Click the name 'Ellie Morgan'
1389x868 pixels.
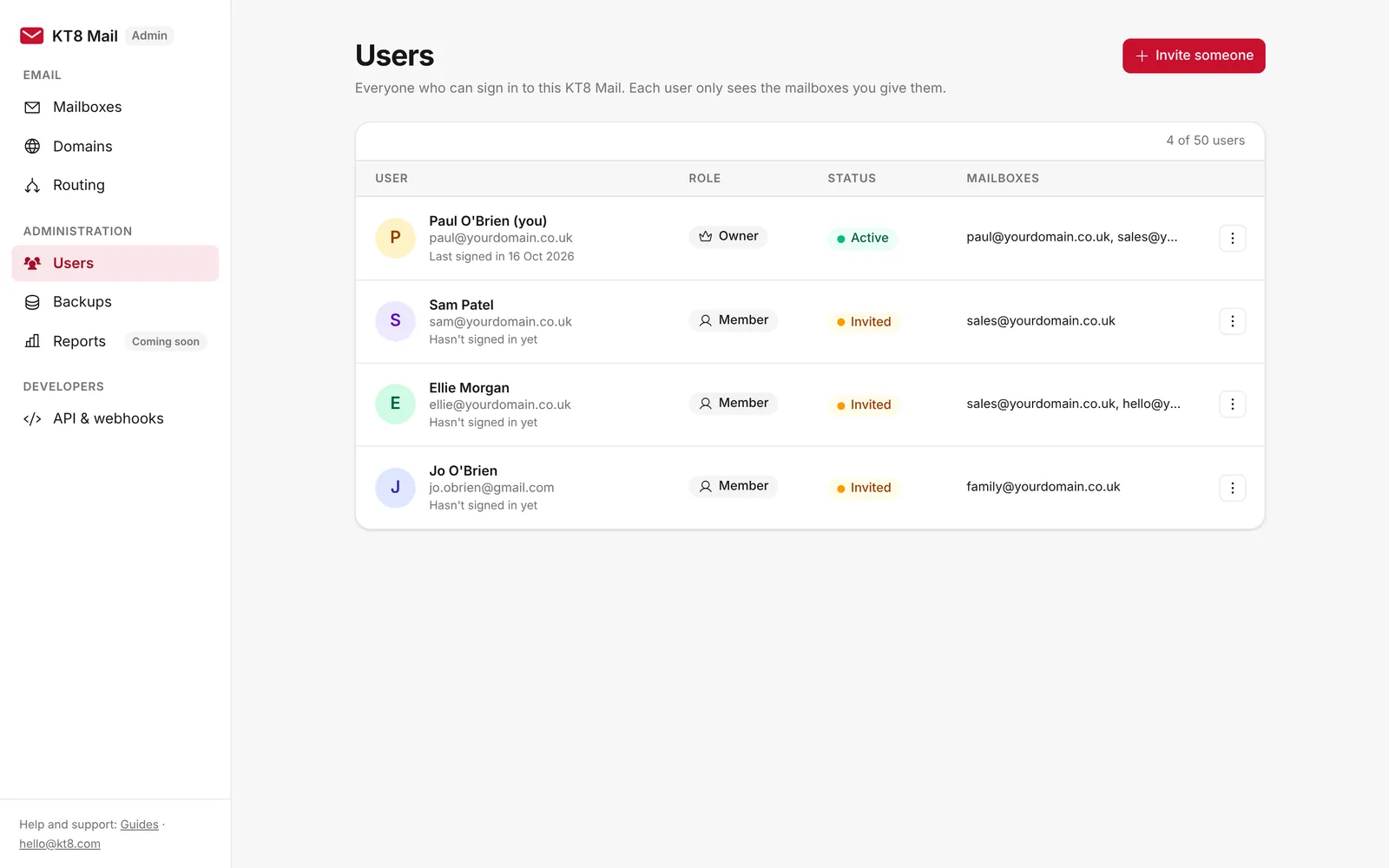tap(469, 388)
